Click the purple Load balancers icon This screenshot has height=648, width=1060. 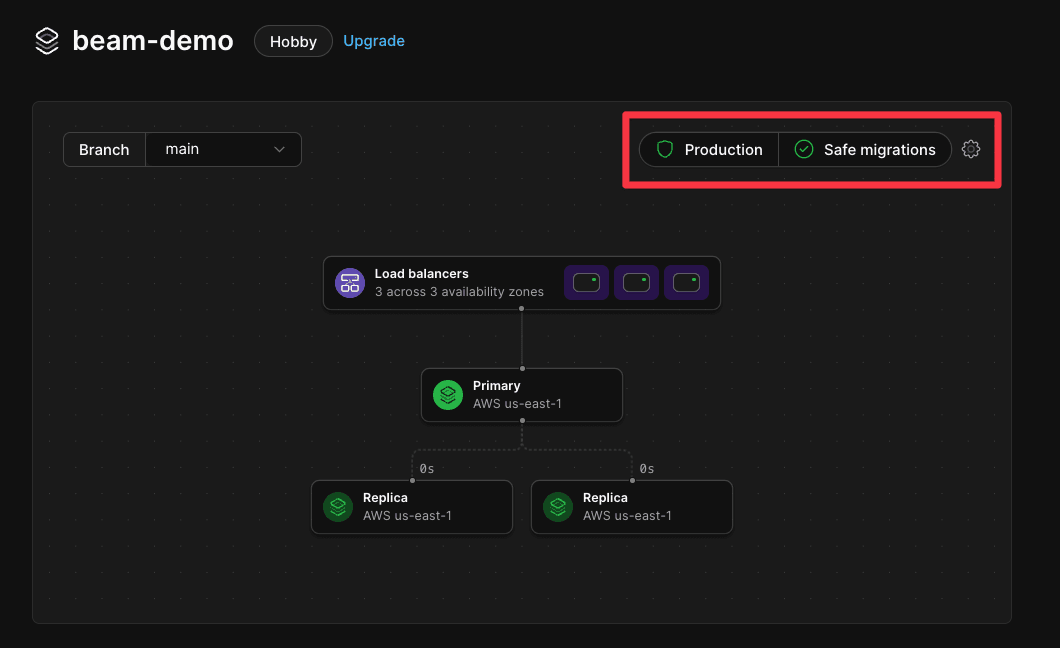(350, 283)
